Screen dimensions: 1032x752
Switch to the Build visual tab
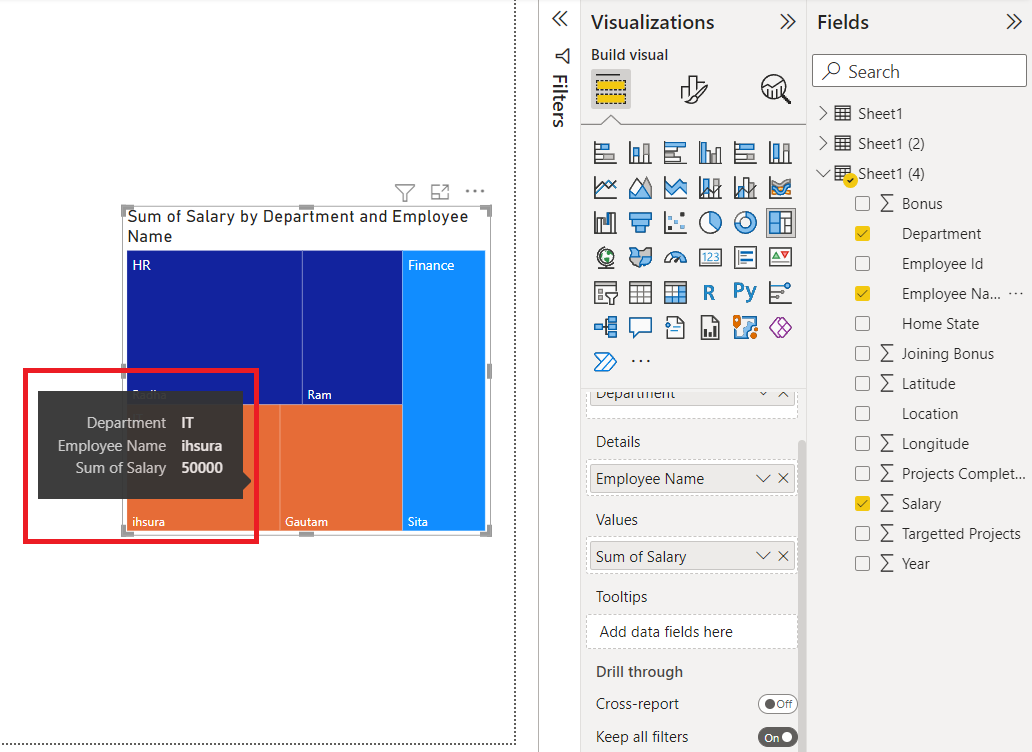610,89
